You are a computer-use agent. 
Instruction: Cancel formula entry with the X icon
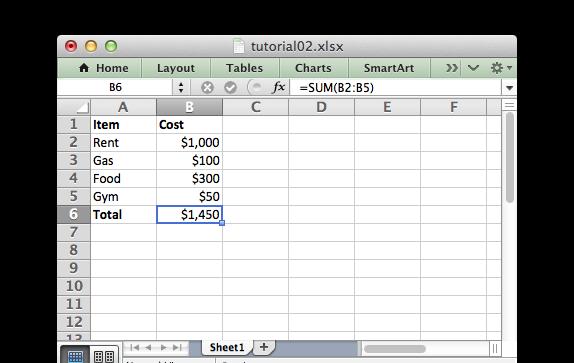pyautogui.click(x=207, y=88)
